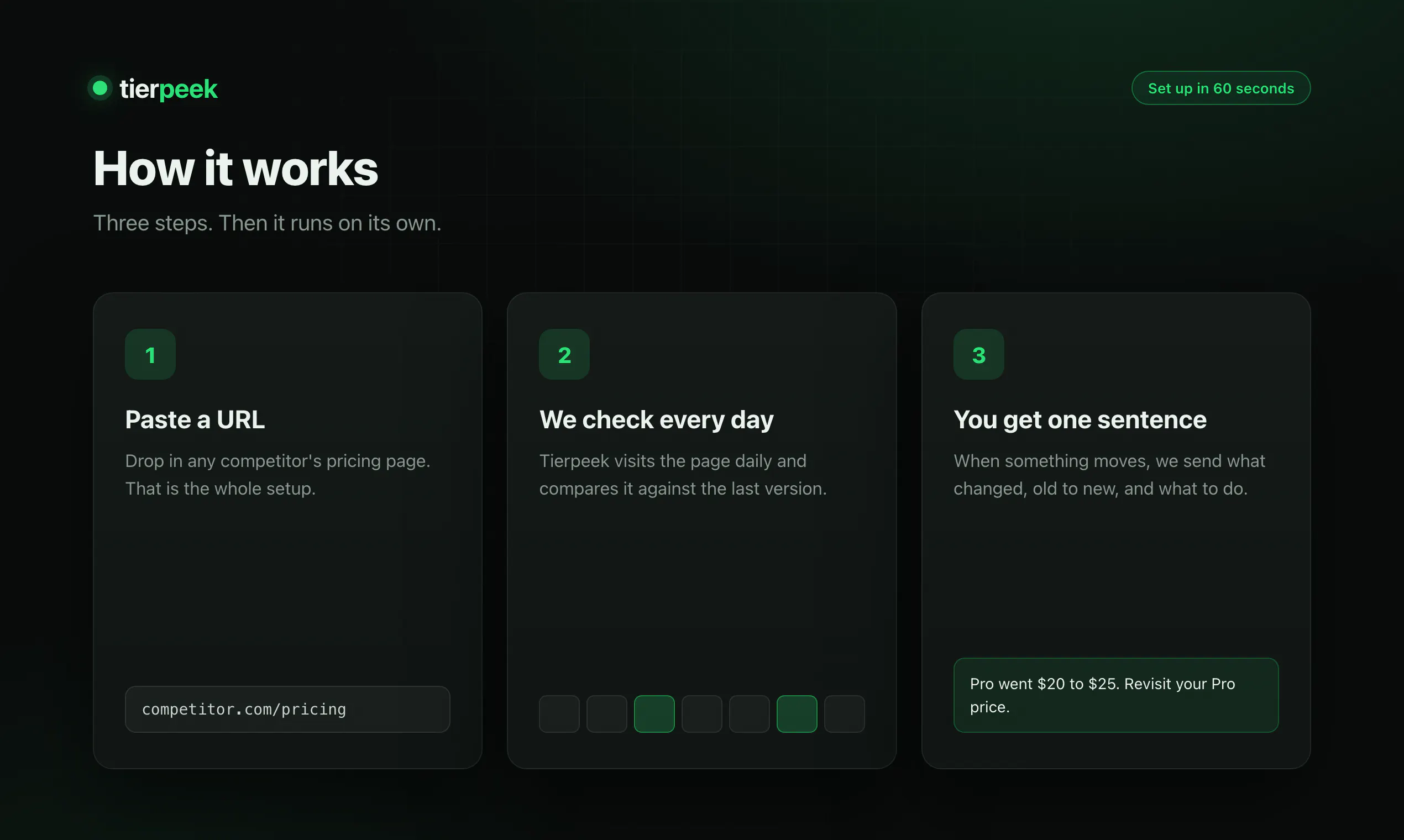Click the step 2 number badge
This screenshot has width=1404, height=840.
tap(564, 354)
